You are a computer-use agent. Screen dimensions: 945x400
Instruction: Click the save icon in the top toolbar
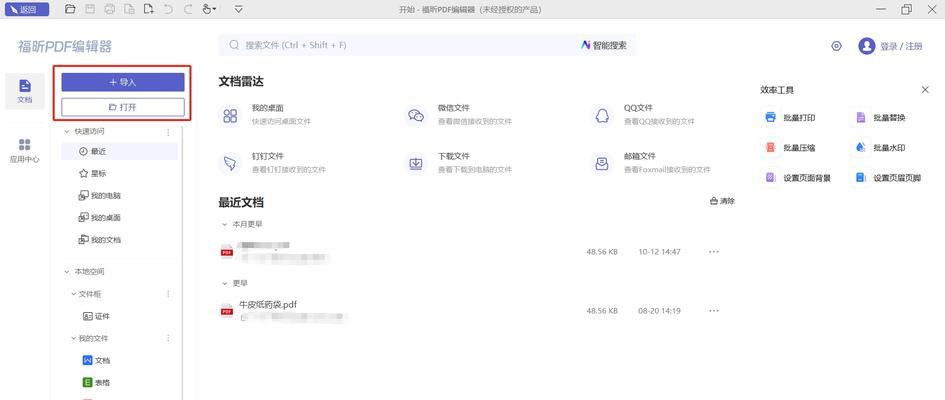[x=90, y=9]
